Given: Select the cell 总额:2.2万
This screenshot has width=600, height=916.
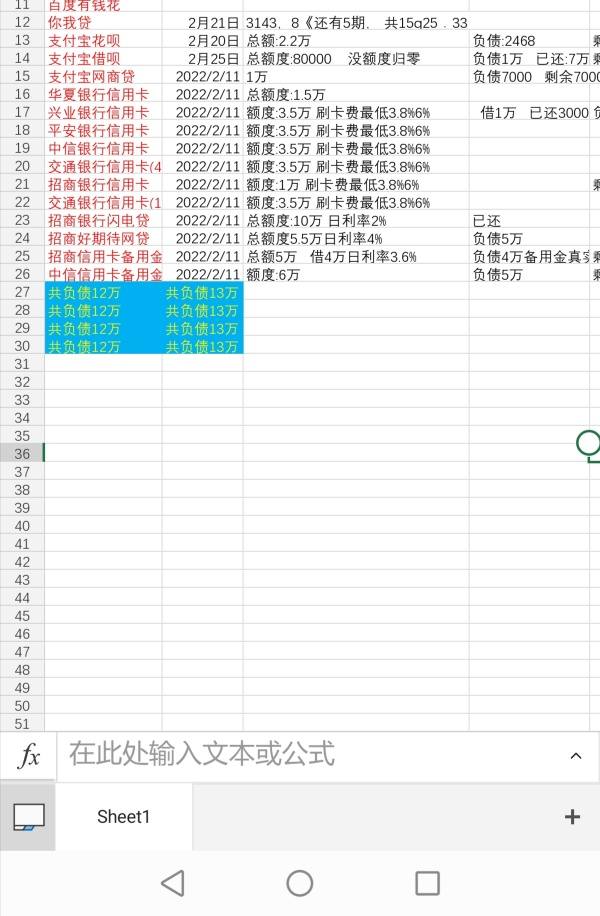Looking at the screenshot, I should pos(356,41).
